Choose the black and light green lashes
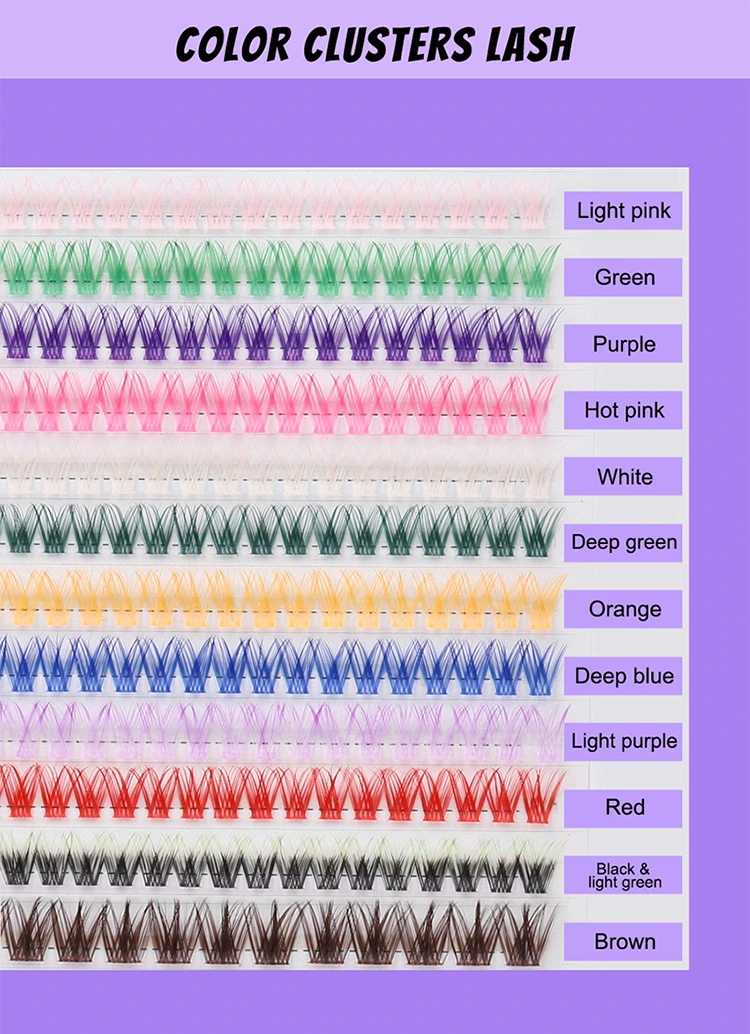The height and width of the screenshot is (1034, 750). click(280, 862)
